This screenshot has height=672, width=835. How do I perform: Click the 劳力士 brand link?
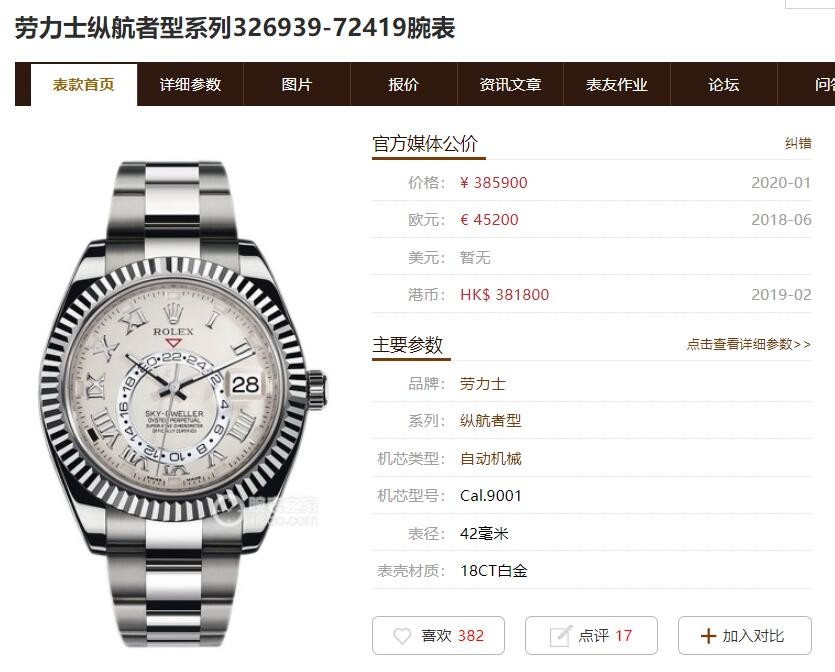point(482,383)
